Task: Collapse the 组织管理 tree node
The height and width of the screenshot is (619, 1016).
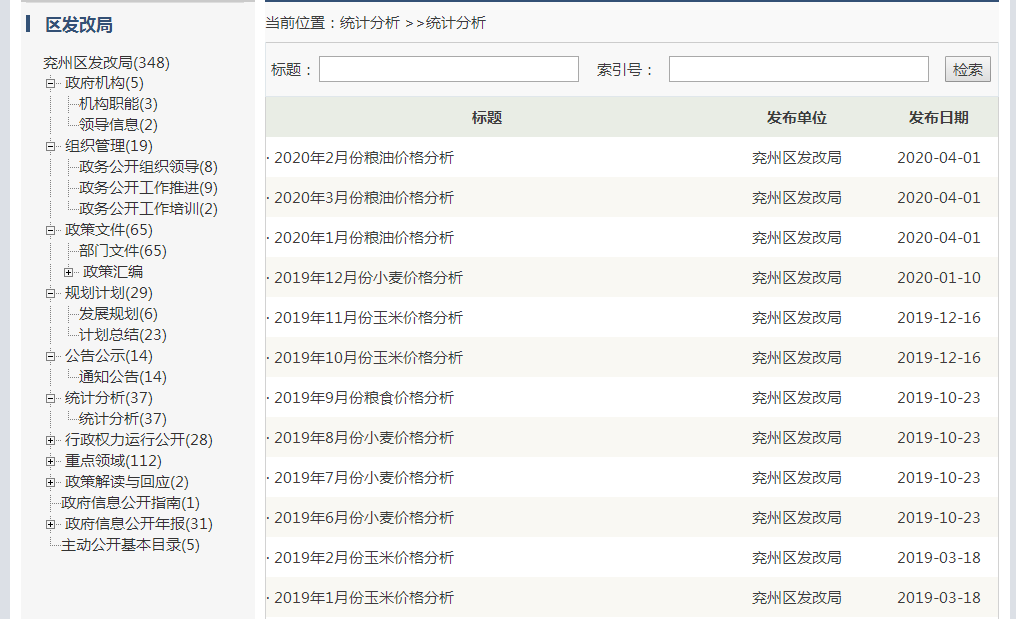Action: (51, 146)
